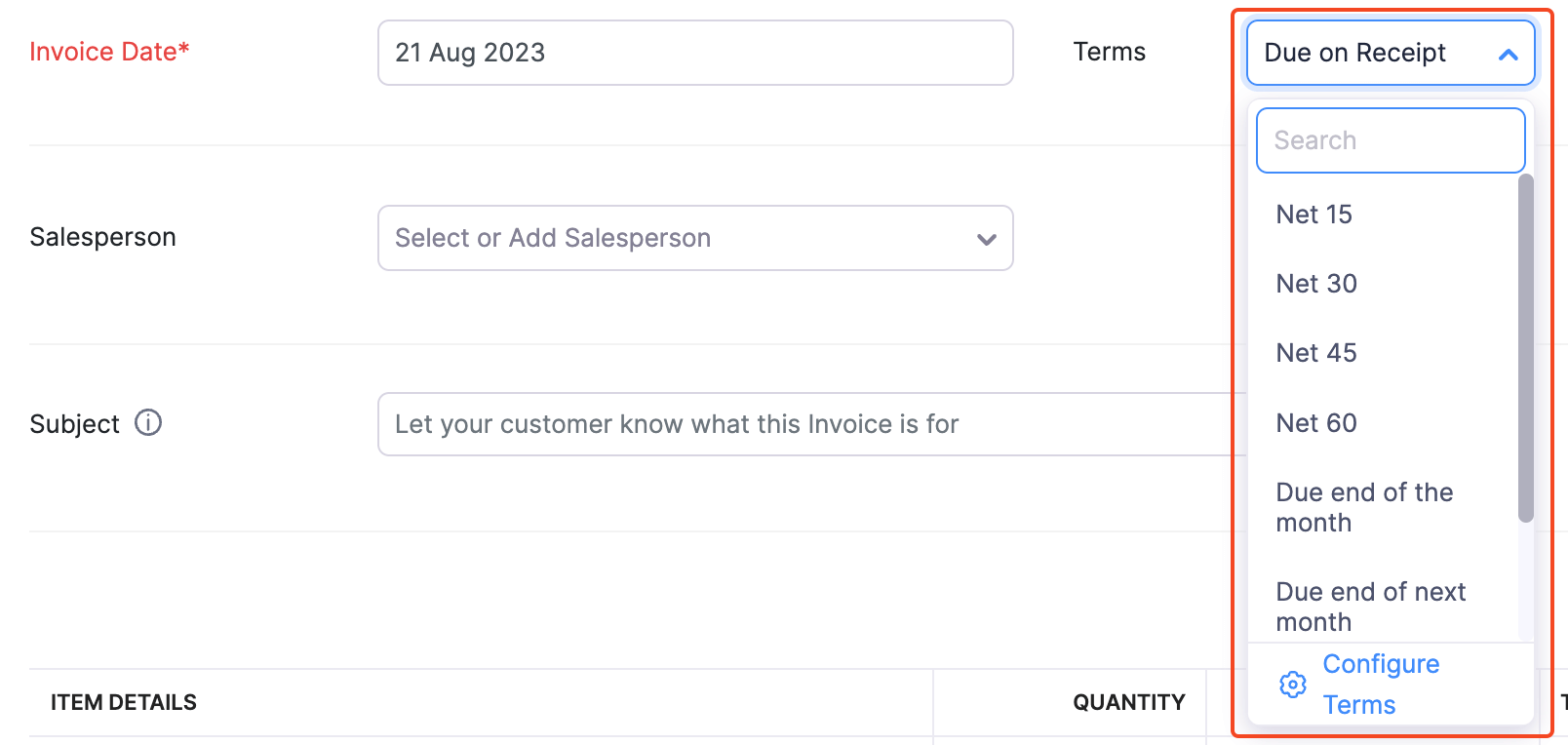The image size is (1568, 745).
Task: Click the Invoice Date field showing 21 Aug 2023
Action: tap(695, 53)
